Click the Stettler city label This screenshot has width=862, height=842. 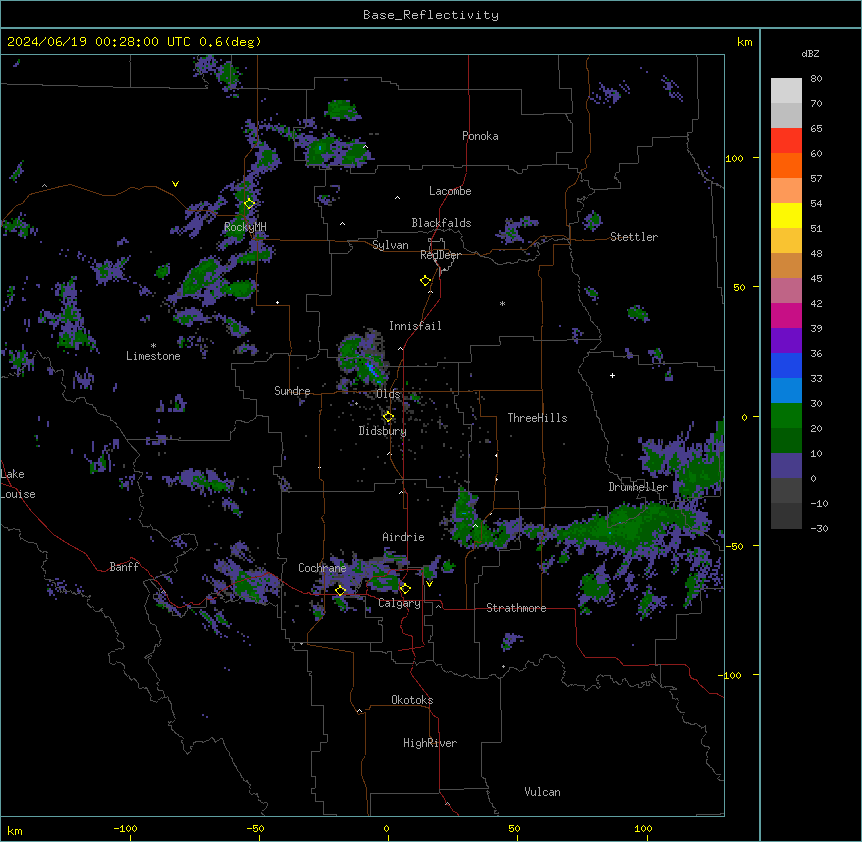634,237
